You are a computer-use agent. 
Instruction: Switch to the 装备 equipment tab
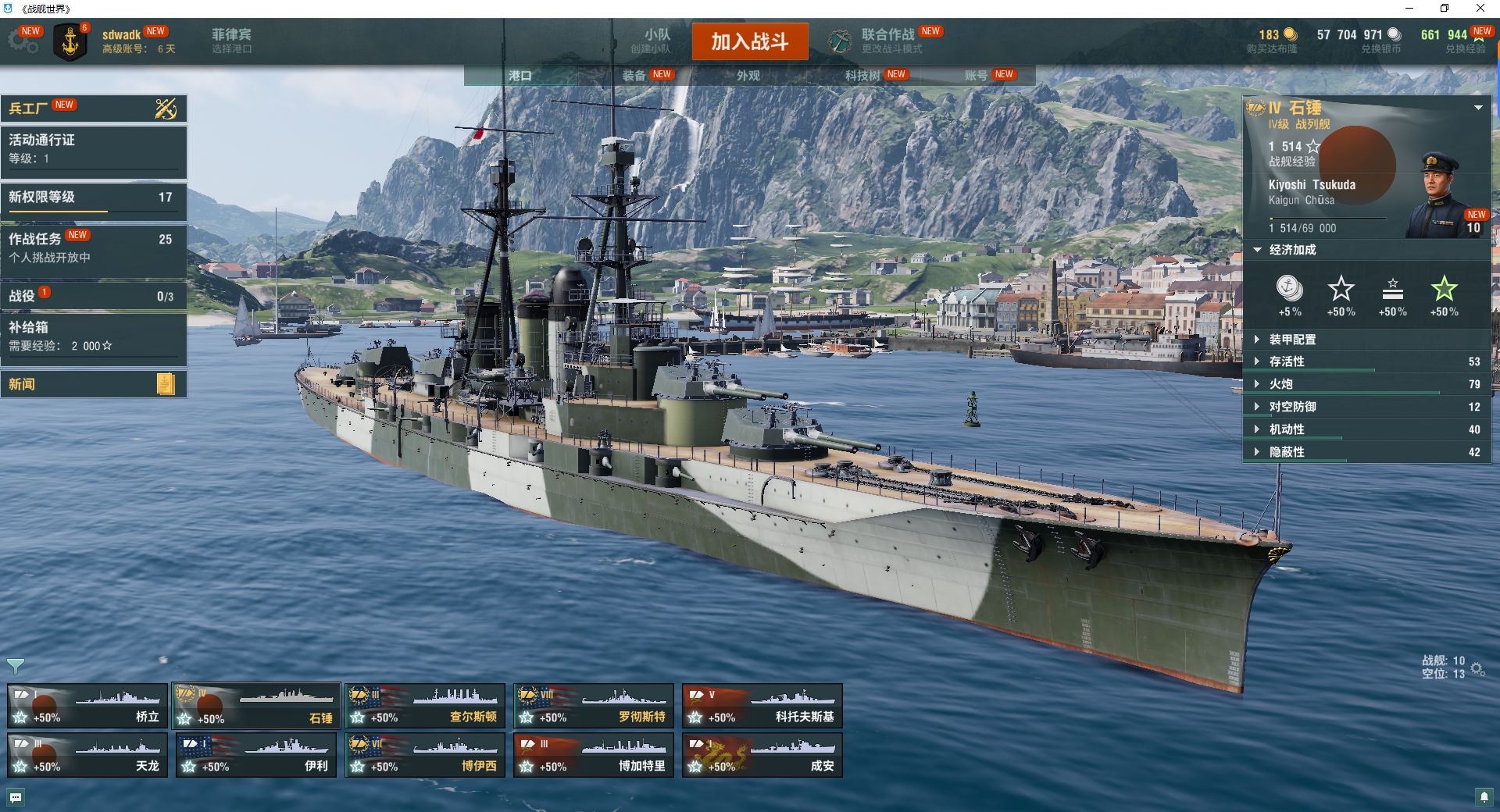point(634,75)
